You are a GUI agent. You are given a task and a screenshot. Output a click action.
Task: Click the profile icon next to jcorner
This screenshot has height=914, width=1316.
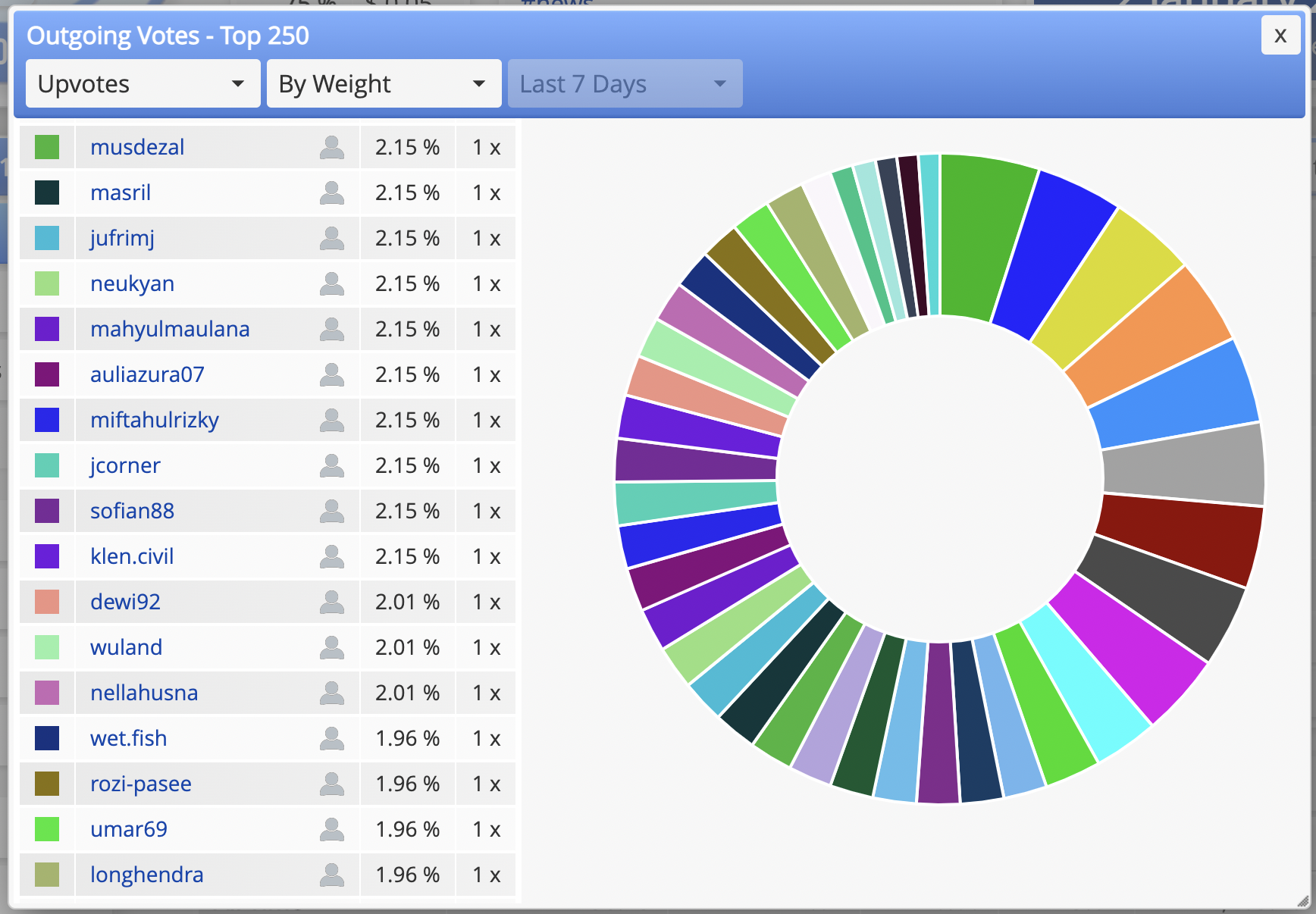[x=332, y=465]
